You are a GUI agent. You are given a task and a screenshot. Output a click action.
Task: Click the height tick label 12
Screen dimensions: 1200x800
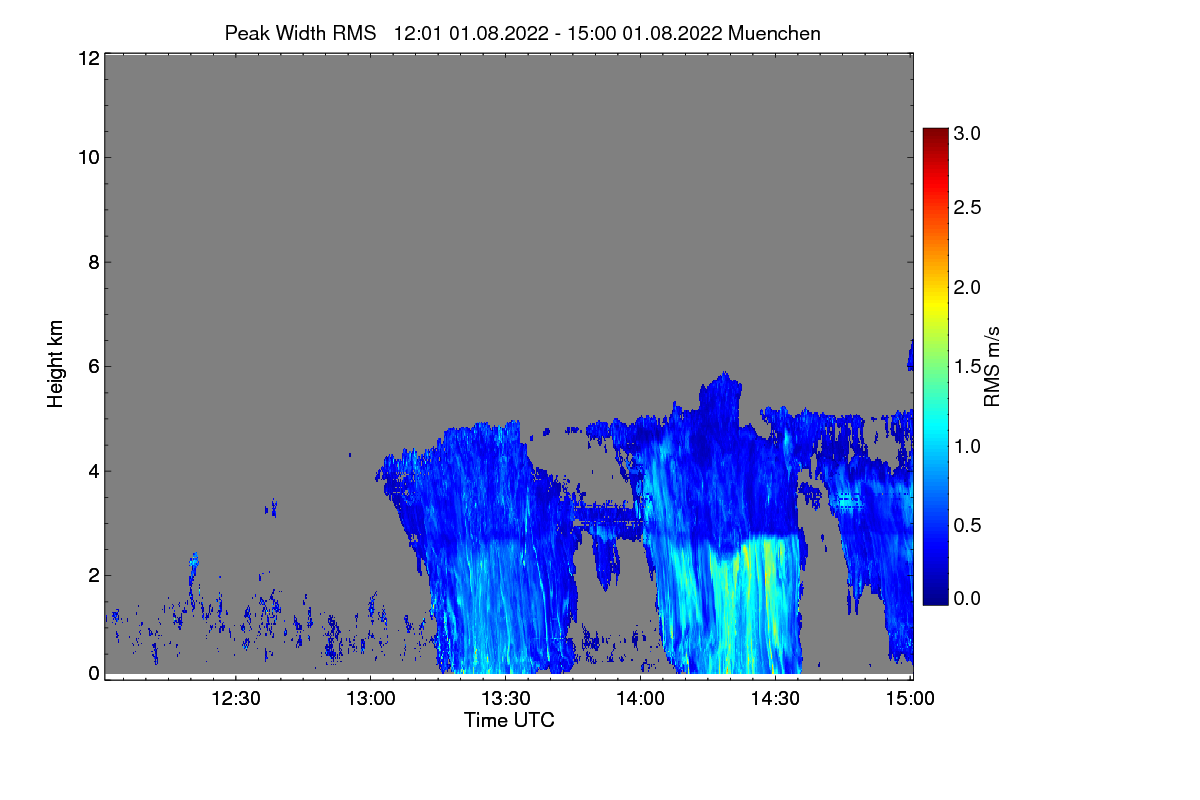87,58
